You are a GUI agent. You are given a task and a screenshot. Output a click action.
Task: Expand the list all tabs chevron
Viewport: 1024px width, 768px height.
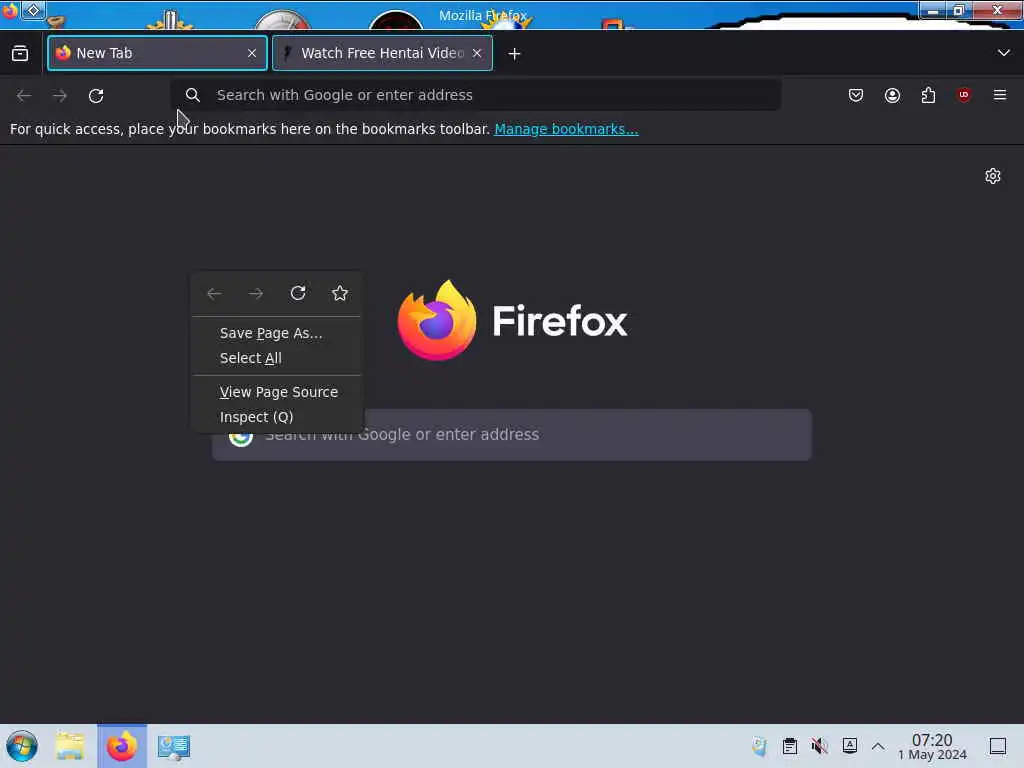[x=1004, y=53]
